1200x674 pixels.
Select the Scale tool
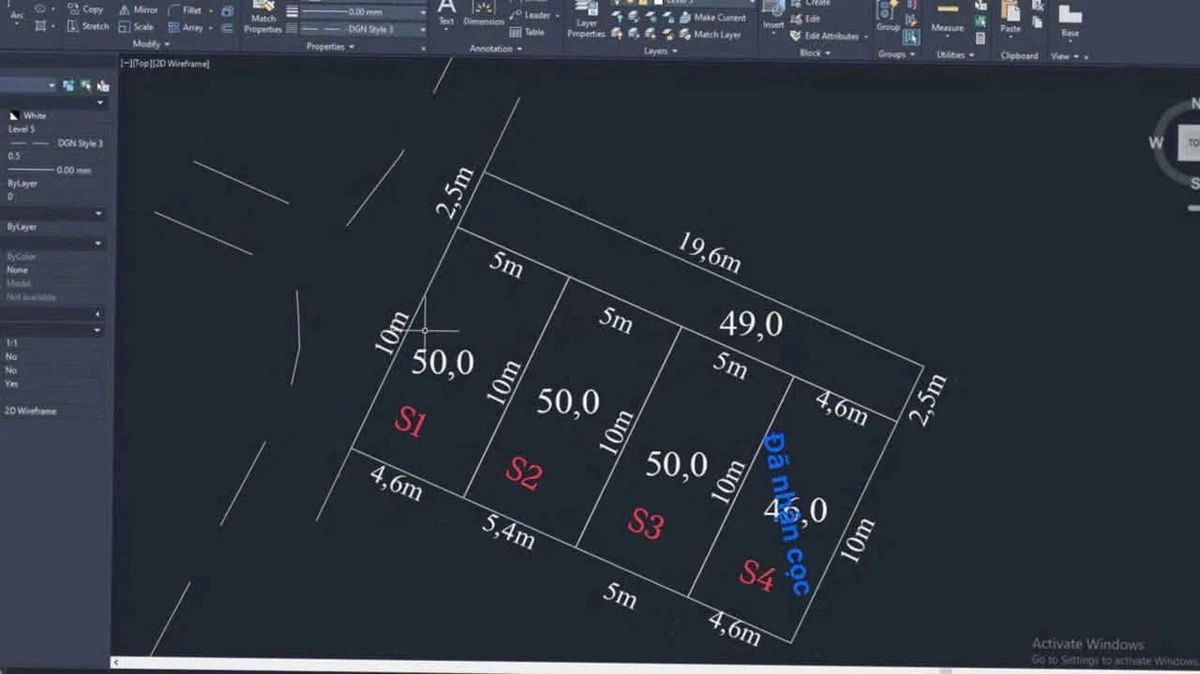pos(136,26)
